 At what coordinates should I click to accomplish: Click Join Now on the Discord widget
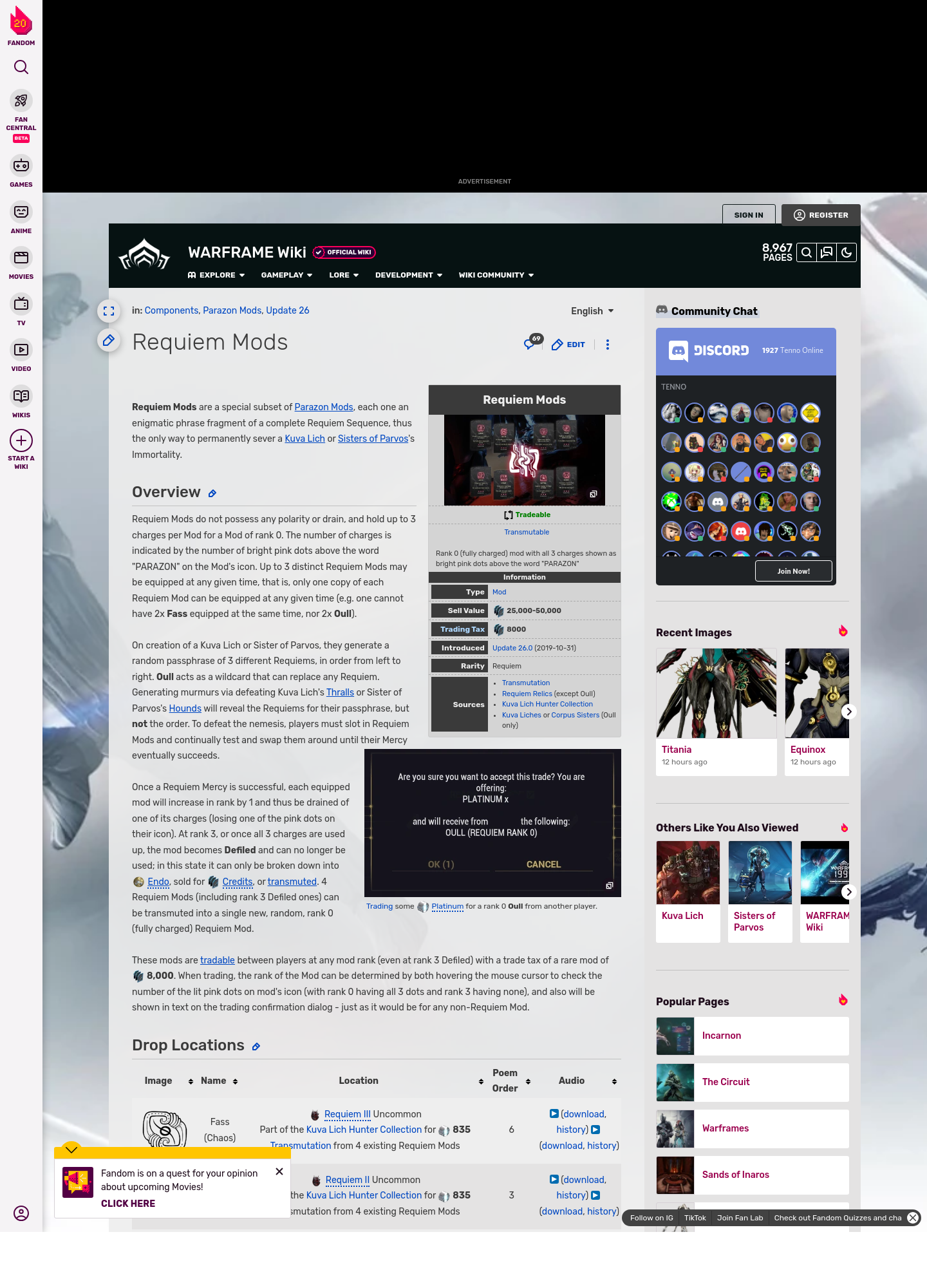click(x=793, y=571)
